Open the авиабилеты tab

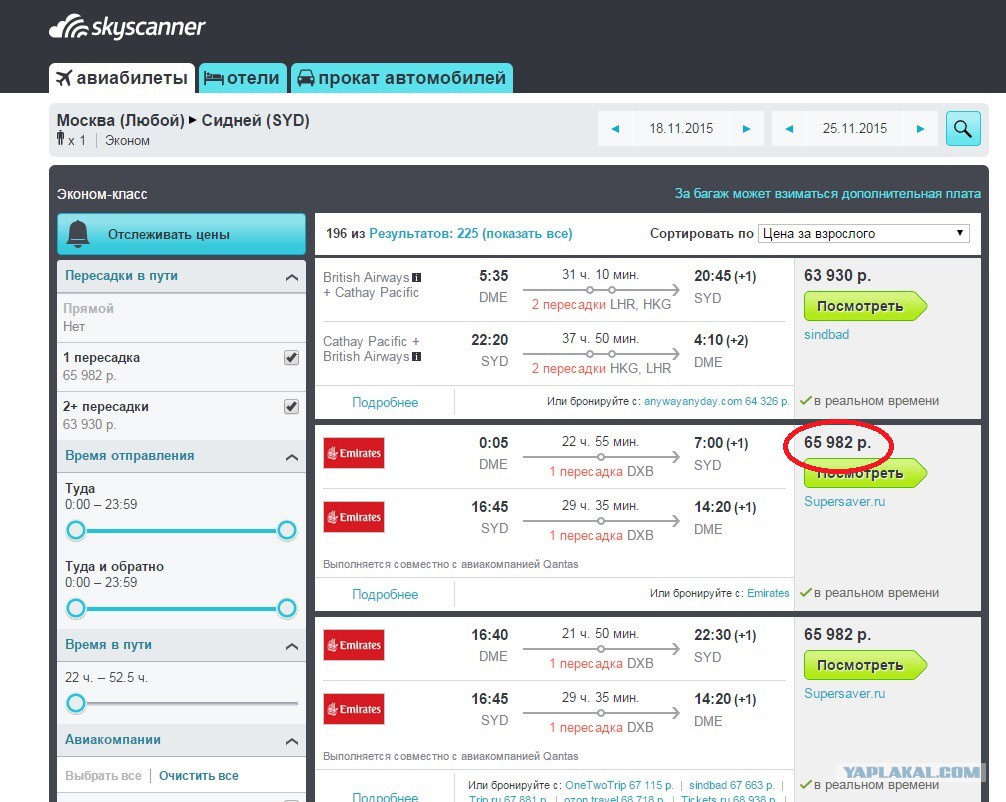pyautogui.click(x=122, y=78)
